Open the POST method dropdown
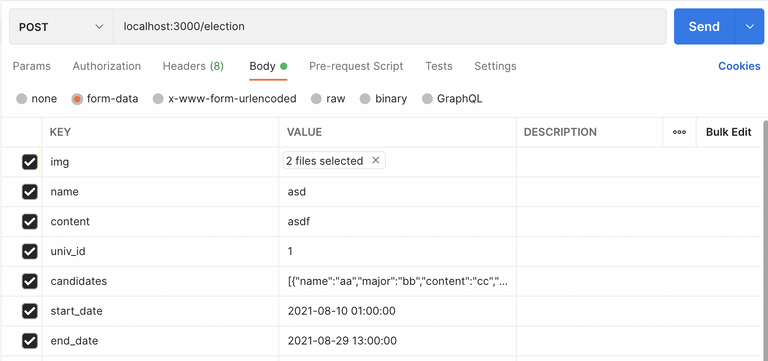The image size is (768, 361). 61,27
